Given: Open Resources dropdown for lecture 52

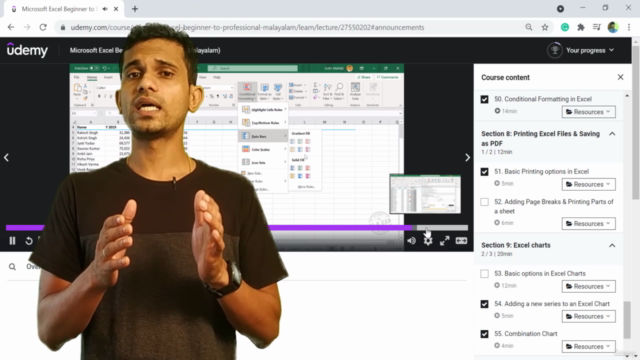Looking at the screenshot, I should coord(589,224).
